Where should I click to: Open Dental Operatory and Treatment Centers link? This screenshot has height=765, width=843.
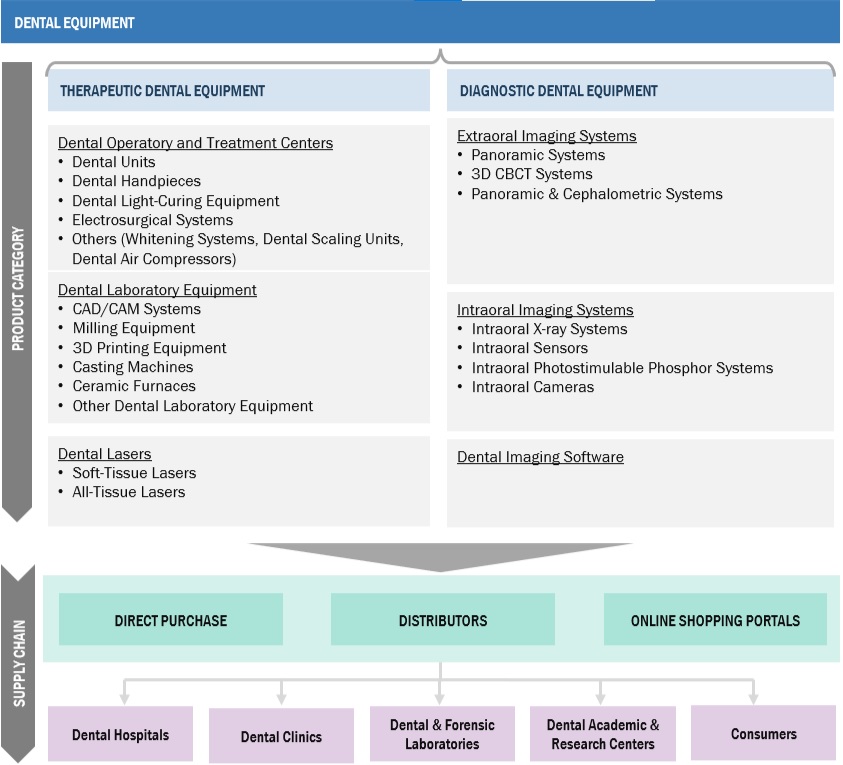click(x=195, y=143)
